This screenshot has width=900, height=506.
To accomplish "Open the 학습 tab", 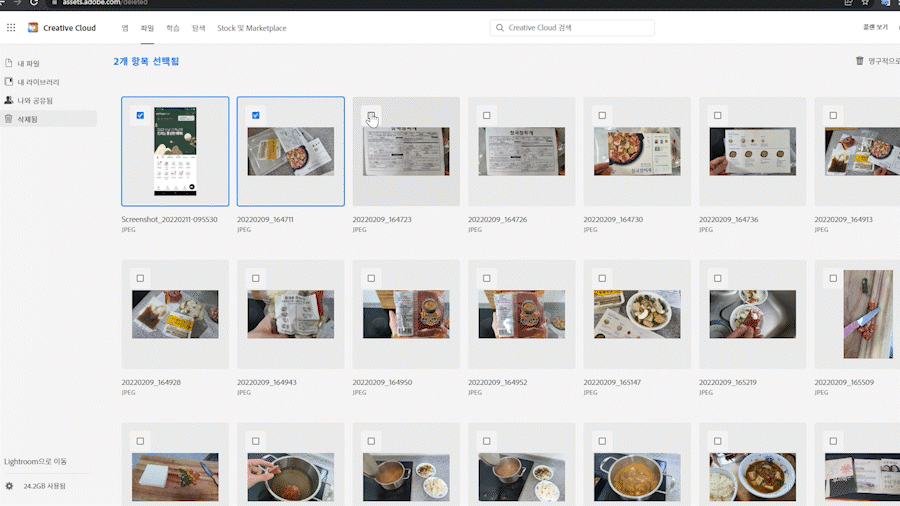I will point(173,28).
